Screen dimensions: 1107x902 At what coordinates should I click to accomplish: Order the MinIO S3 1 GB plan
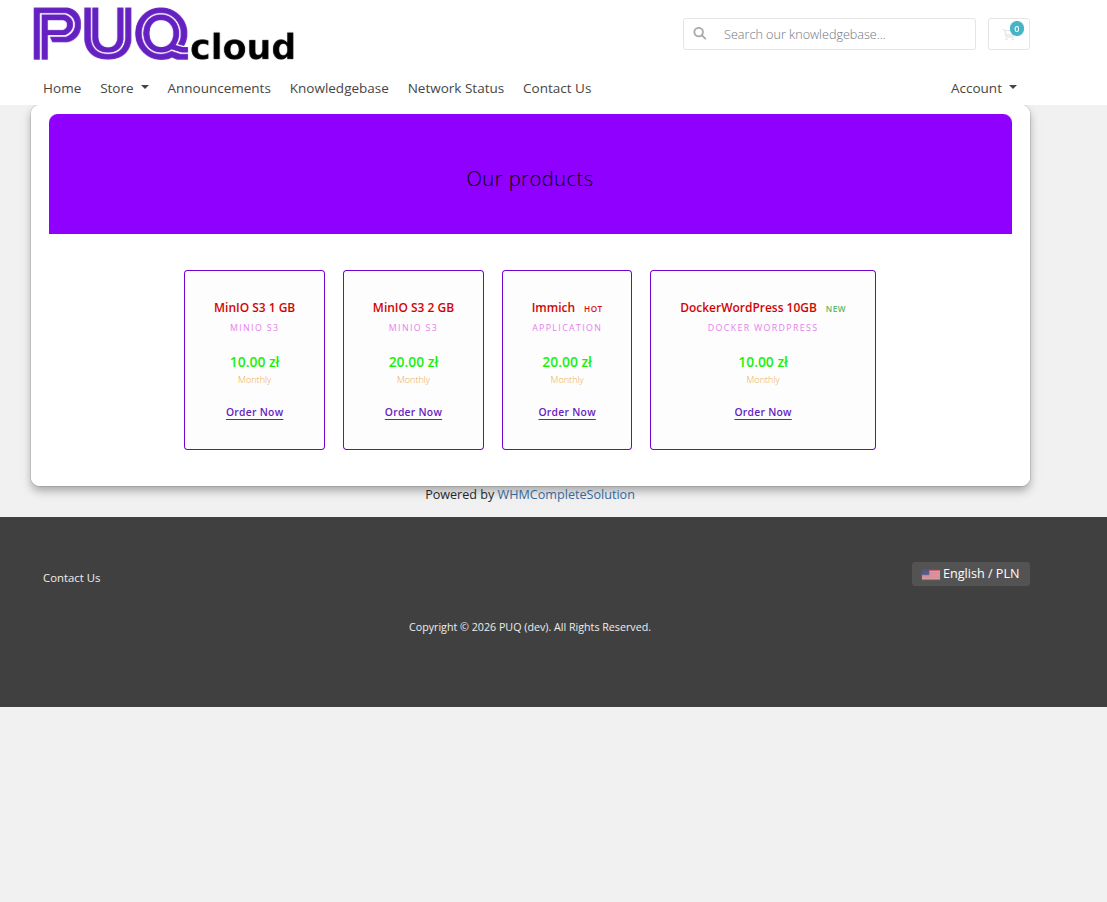(254, 412)
